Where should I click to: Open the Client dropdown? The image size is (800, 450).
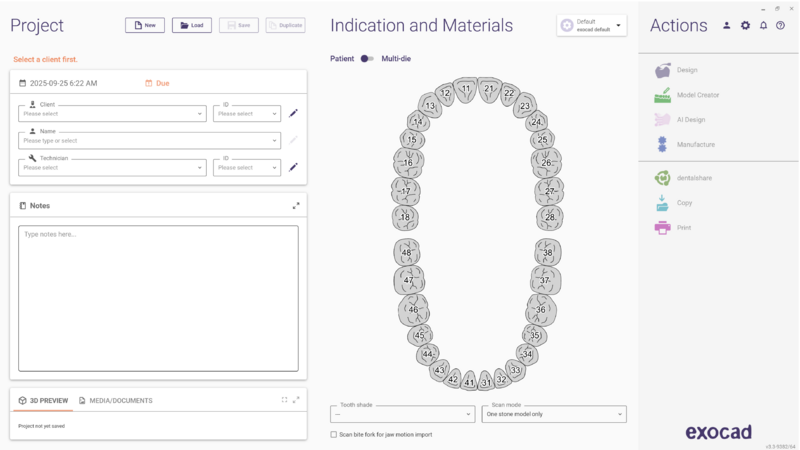click(x=112, y=113)
